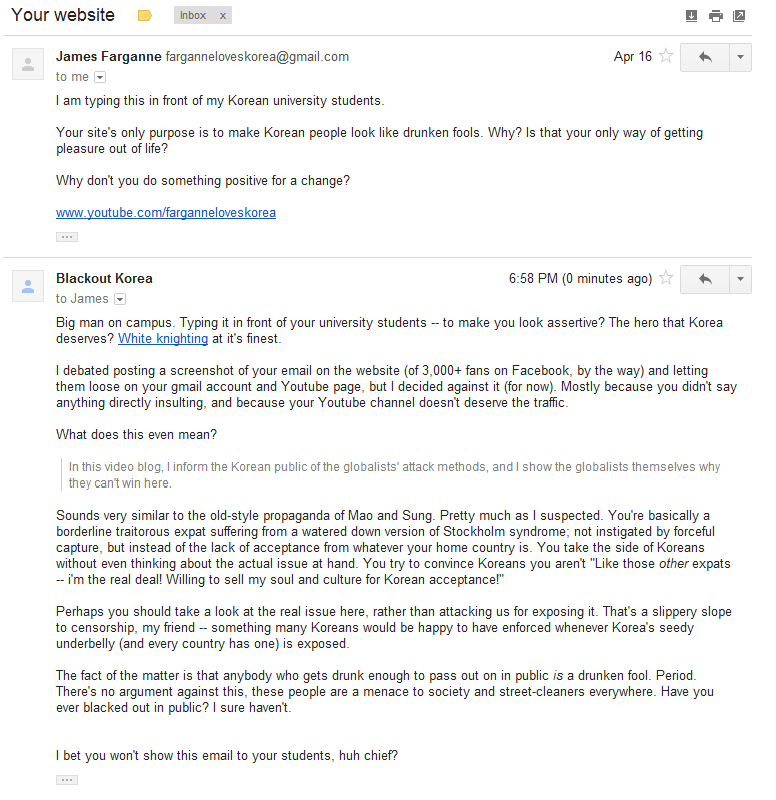
Task: Click James Farganne's avatar picture
Action: tap(27, 64)
